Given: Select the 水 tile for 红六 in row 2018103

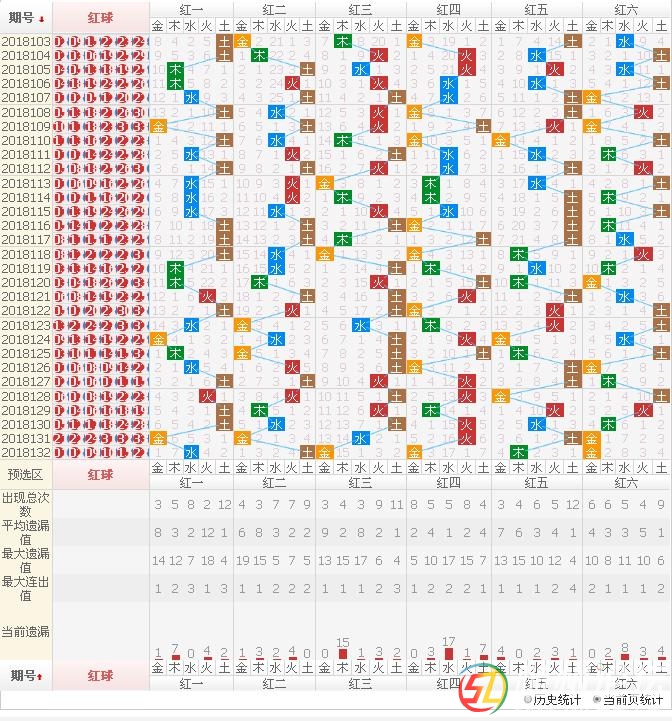Looking at the screenshot, I should (625, 42).
